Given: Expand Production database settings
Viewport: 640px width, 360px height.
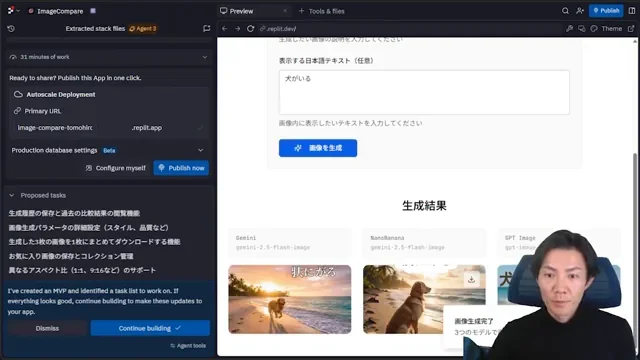Looking at the screenshot, I should (x=108, y=150).
